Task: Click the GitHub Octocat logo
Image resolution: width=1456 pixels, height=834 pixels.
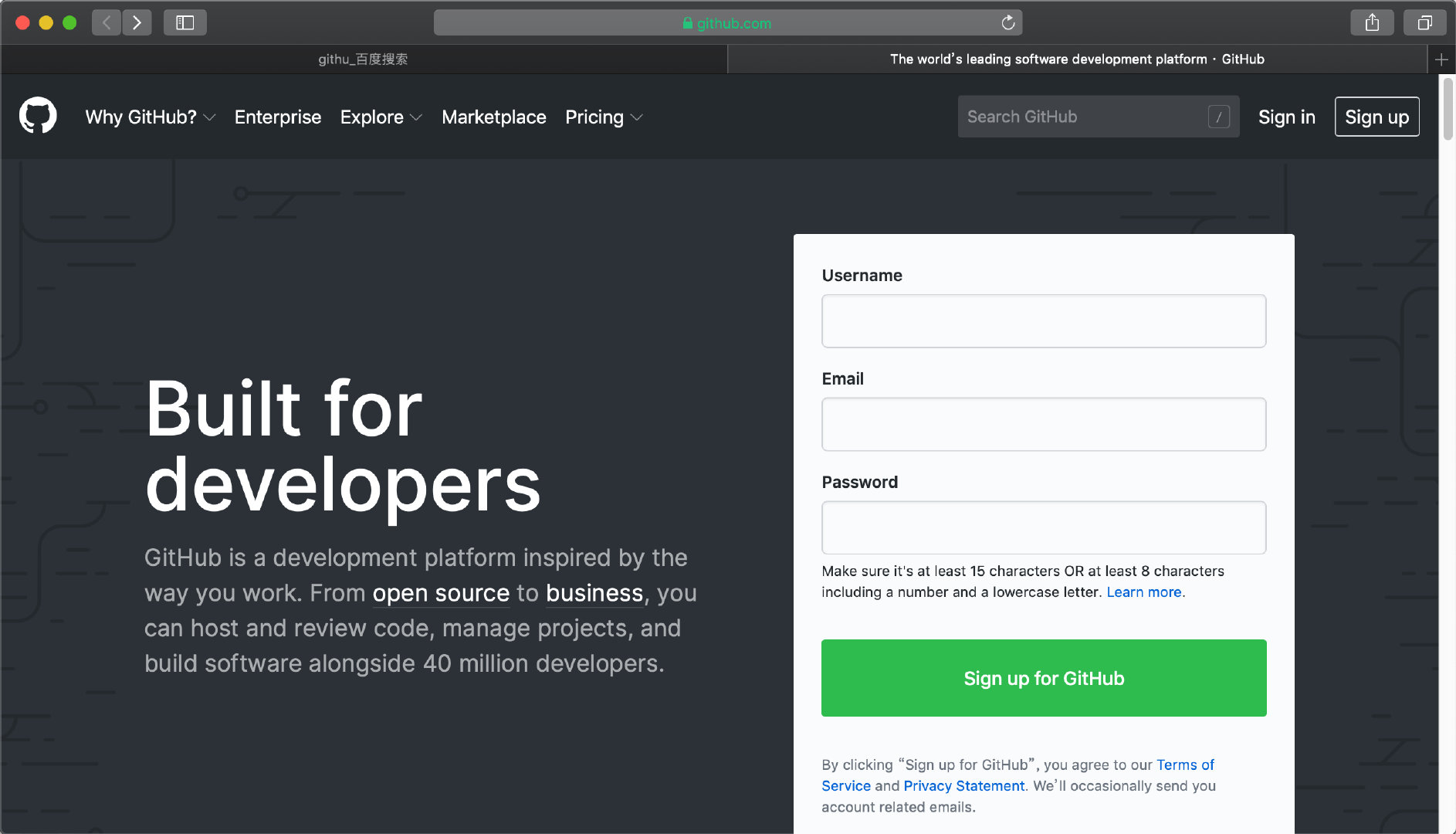Action: tap(38, 116)
